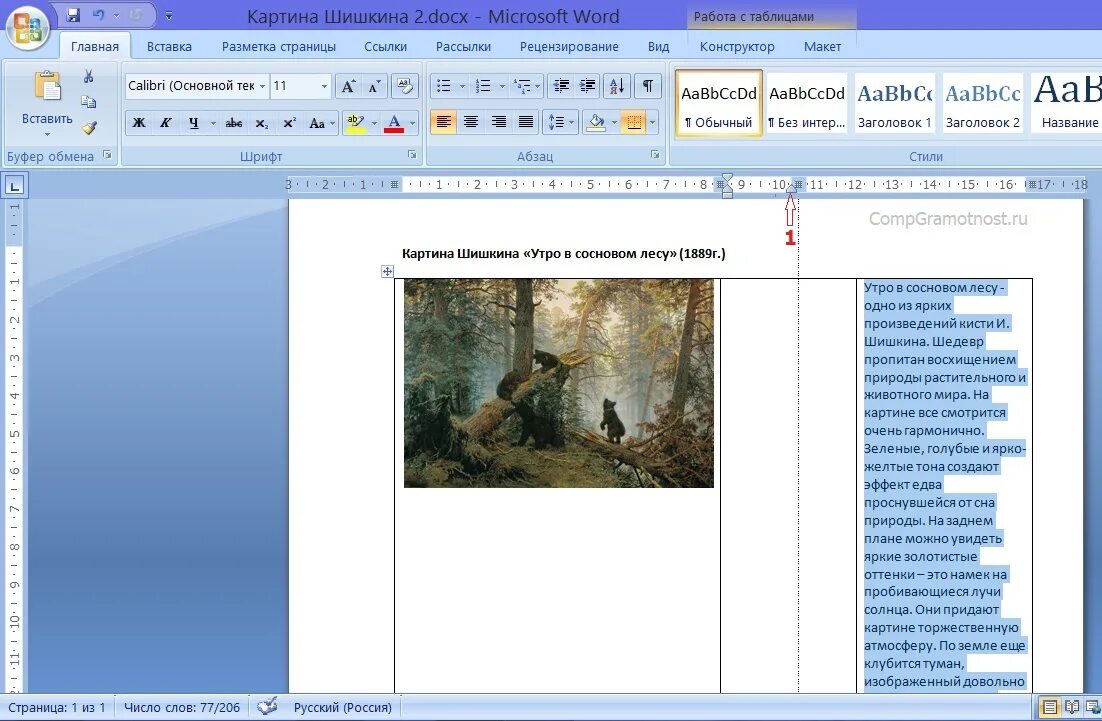The height and width of the screenshot is (721, 1102).
Task: Apply bulleted list
Action: (443, 86)
